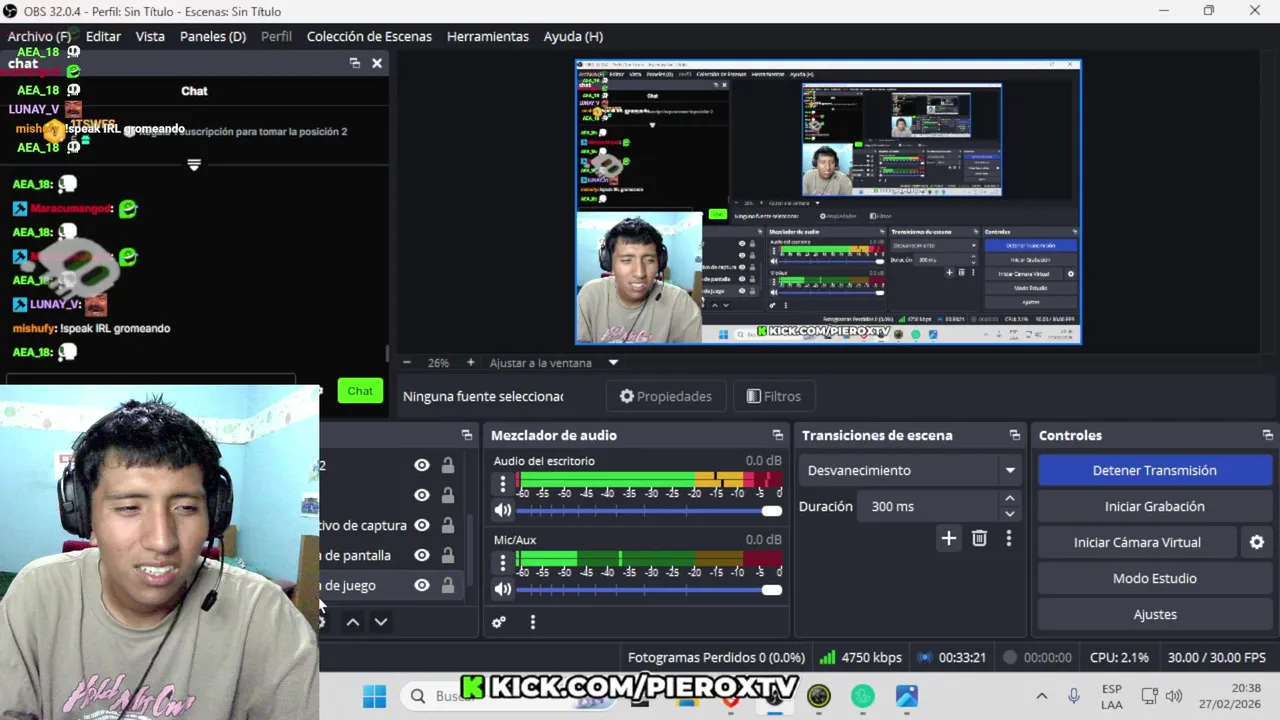Zoom out the preview with minus

click(406, 363)
